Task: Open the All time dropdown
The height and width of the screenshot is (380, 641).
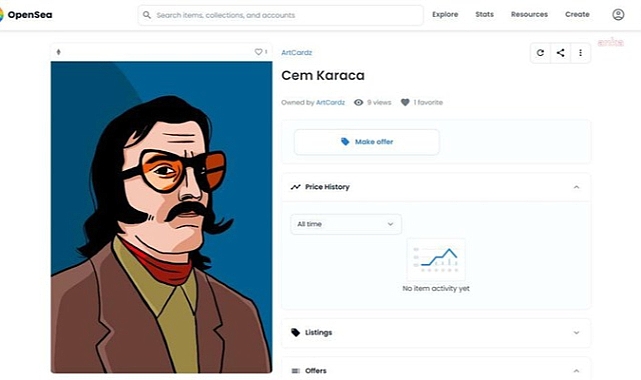Action: point(346,224)
